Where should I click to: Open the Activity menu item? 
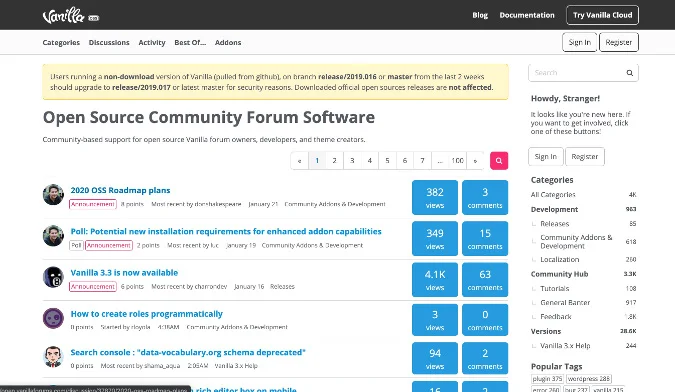[152, 43]
